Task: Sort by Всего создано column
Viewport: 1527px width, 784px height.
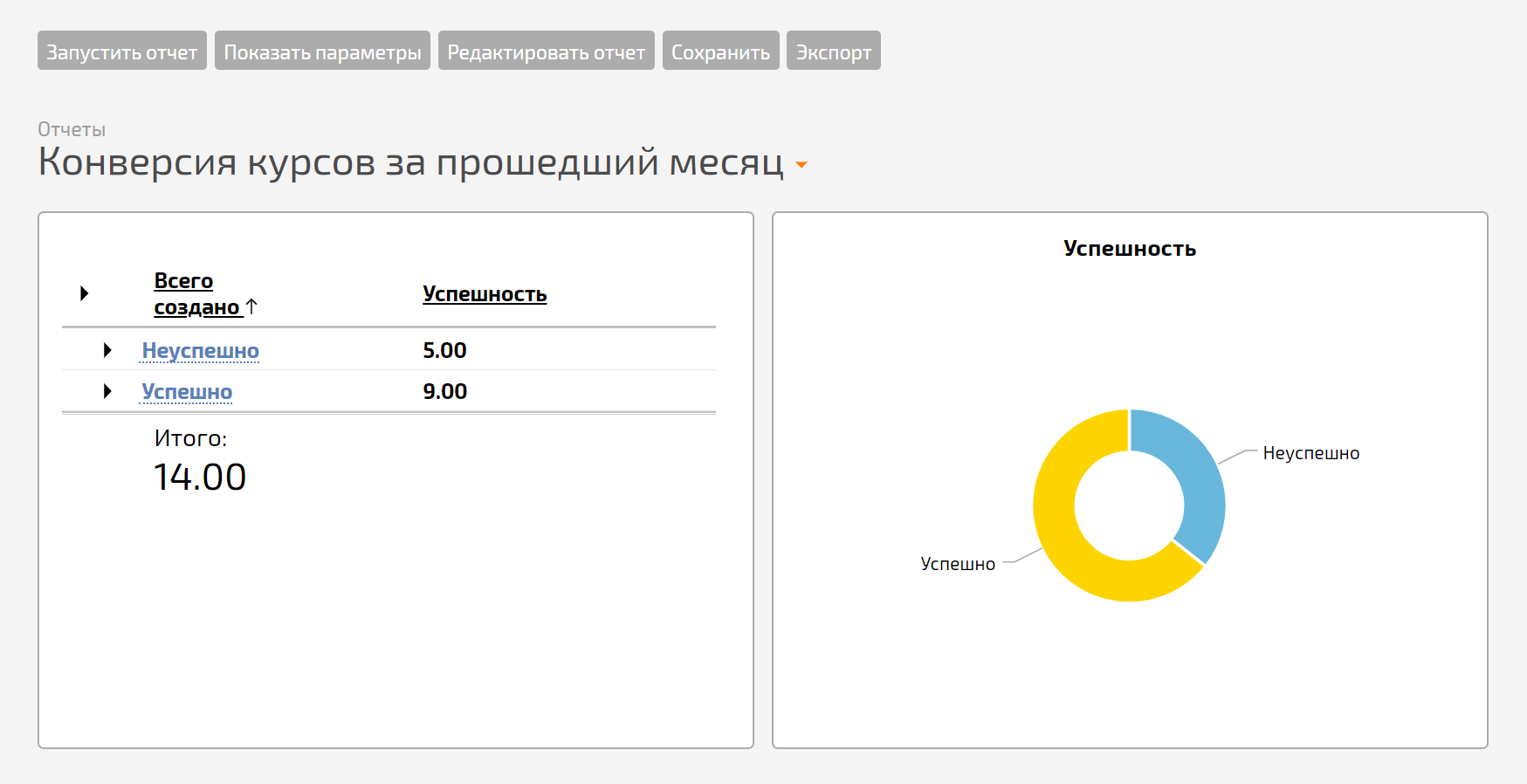Action: pos(197,294)
